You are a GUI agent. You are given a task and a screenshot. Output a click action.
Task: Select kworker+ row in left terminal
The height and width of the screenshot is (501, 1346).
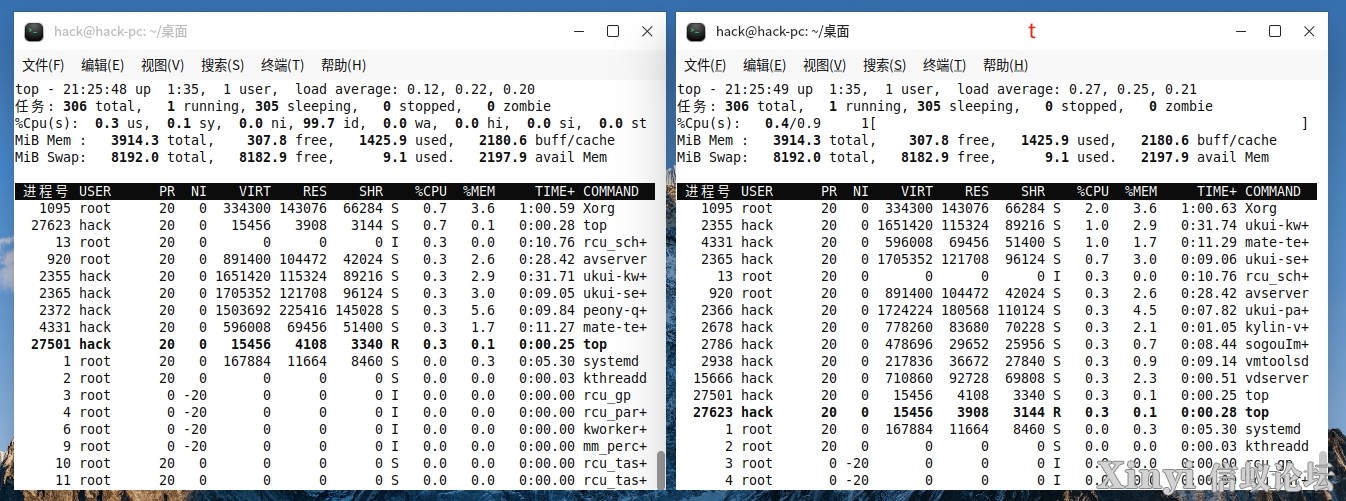coord(335,429)
